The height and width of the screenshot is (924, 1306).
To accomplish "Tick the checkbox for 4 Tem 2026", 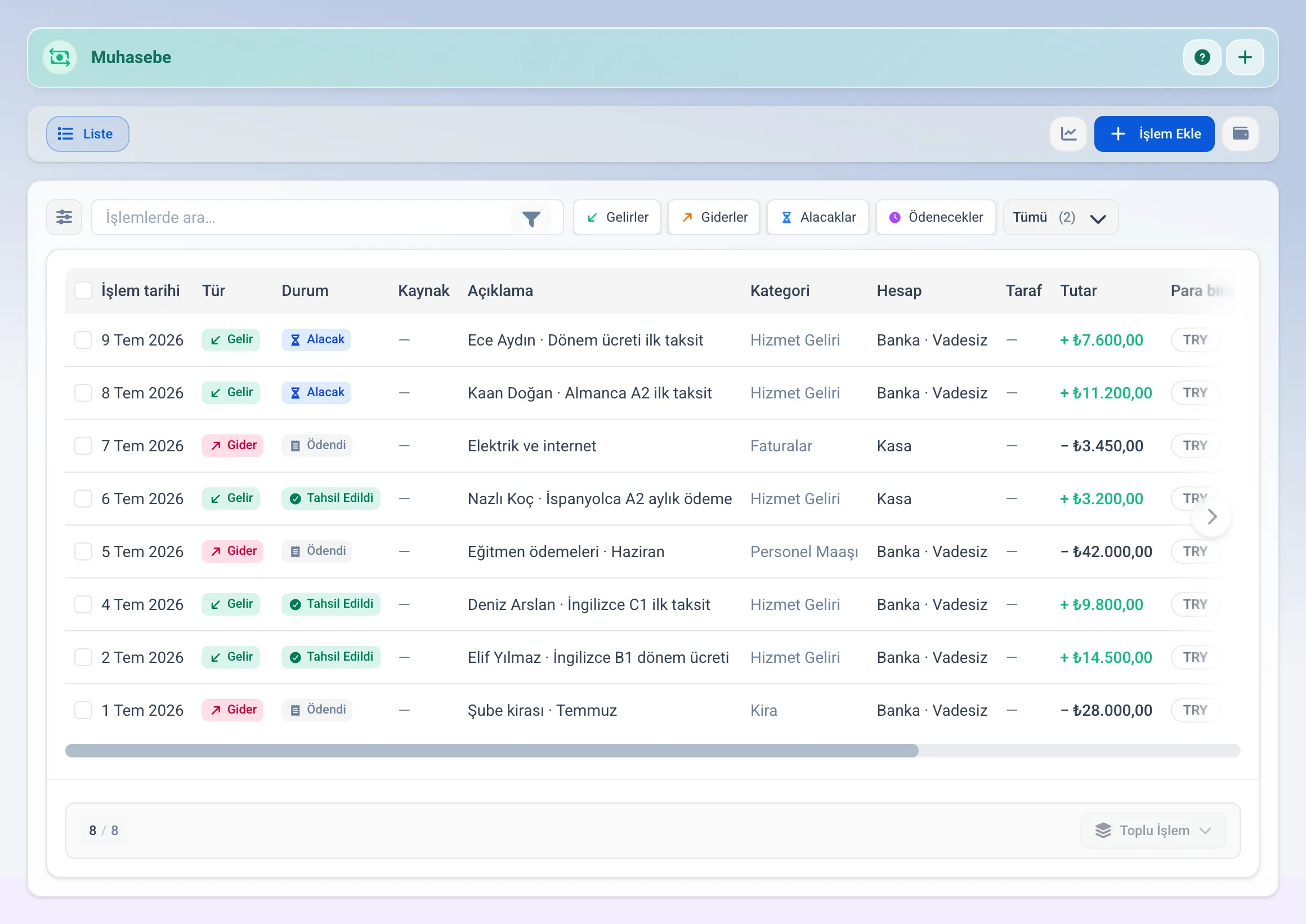I will click(84, 605).
